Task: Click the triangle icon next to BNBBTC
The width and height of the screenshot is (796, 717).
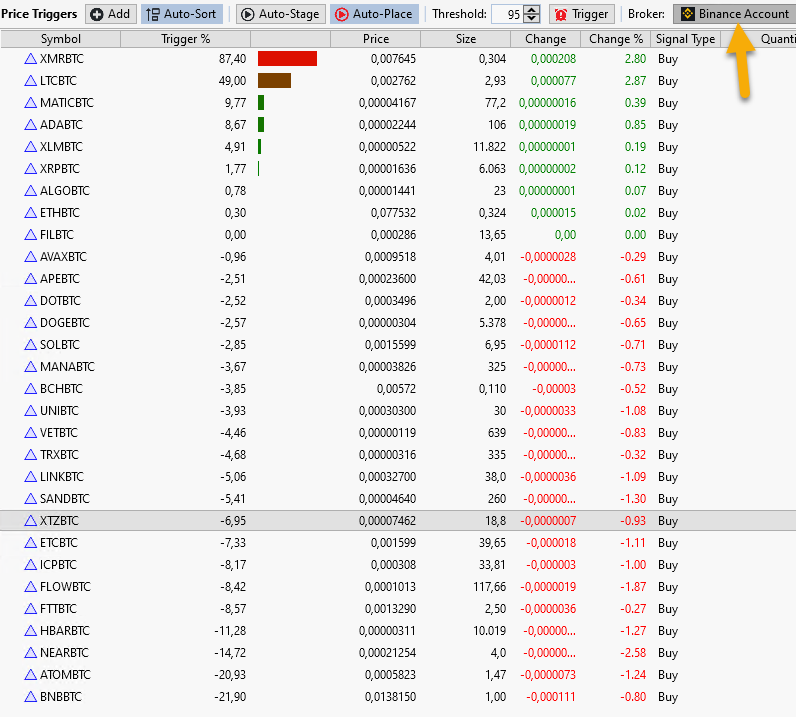Action: [x=30, y=697]
